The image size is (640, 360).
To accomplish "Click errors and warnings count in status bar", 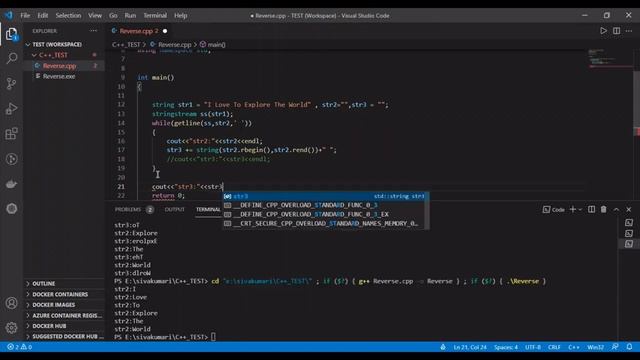I will (20, 347).
